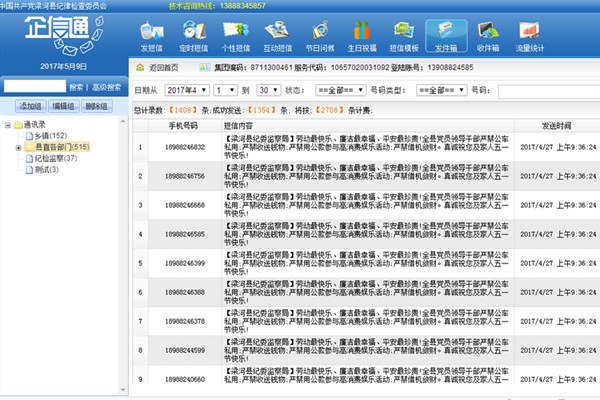
Task: Expand the 县直各部门 tree node
Action: coord(20,147)
